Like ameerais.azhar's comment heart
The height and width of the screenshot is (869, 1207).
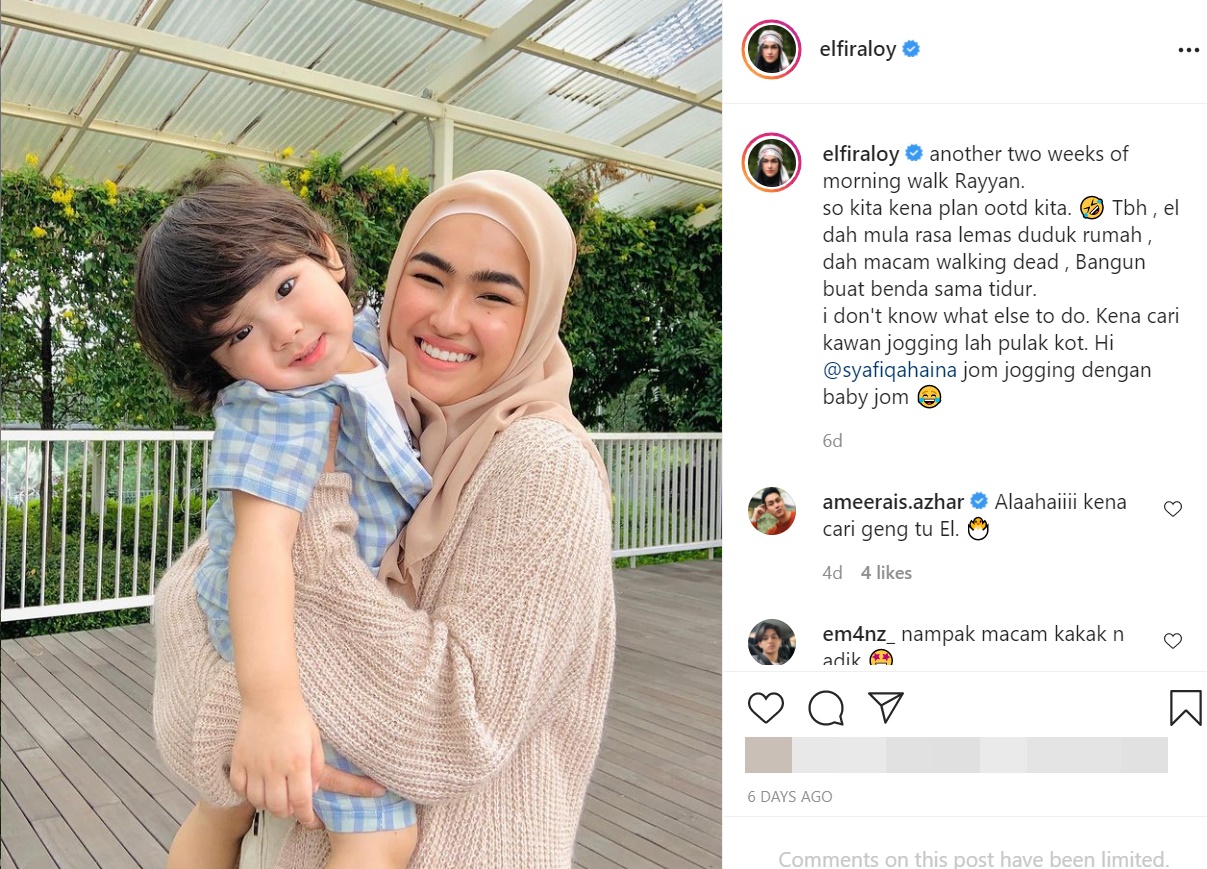(x=1173, y=509)
